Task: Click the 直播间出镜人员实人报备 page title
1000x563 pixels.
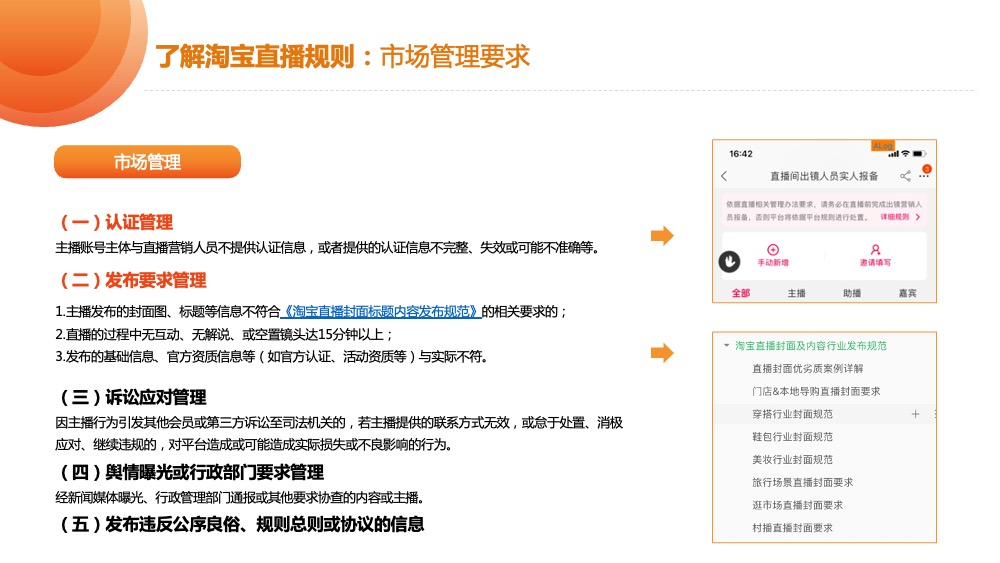Action: pyautogui.click(x=824, y=176)
